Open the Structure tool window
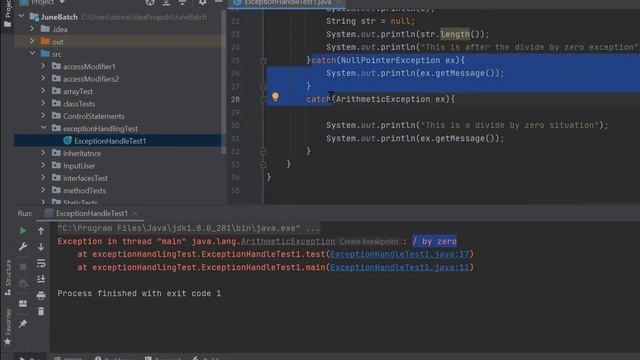Viewport: 640px width, 360px height. pyautogui.click(x=8, y=278)
